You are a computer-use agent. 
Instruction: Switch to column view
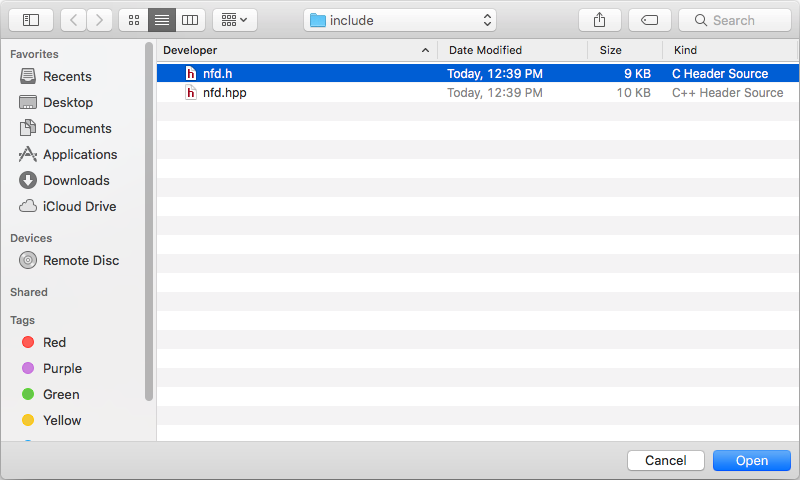189,20
